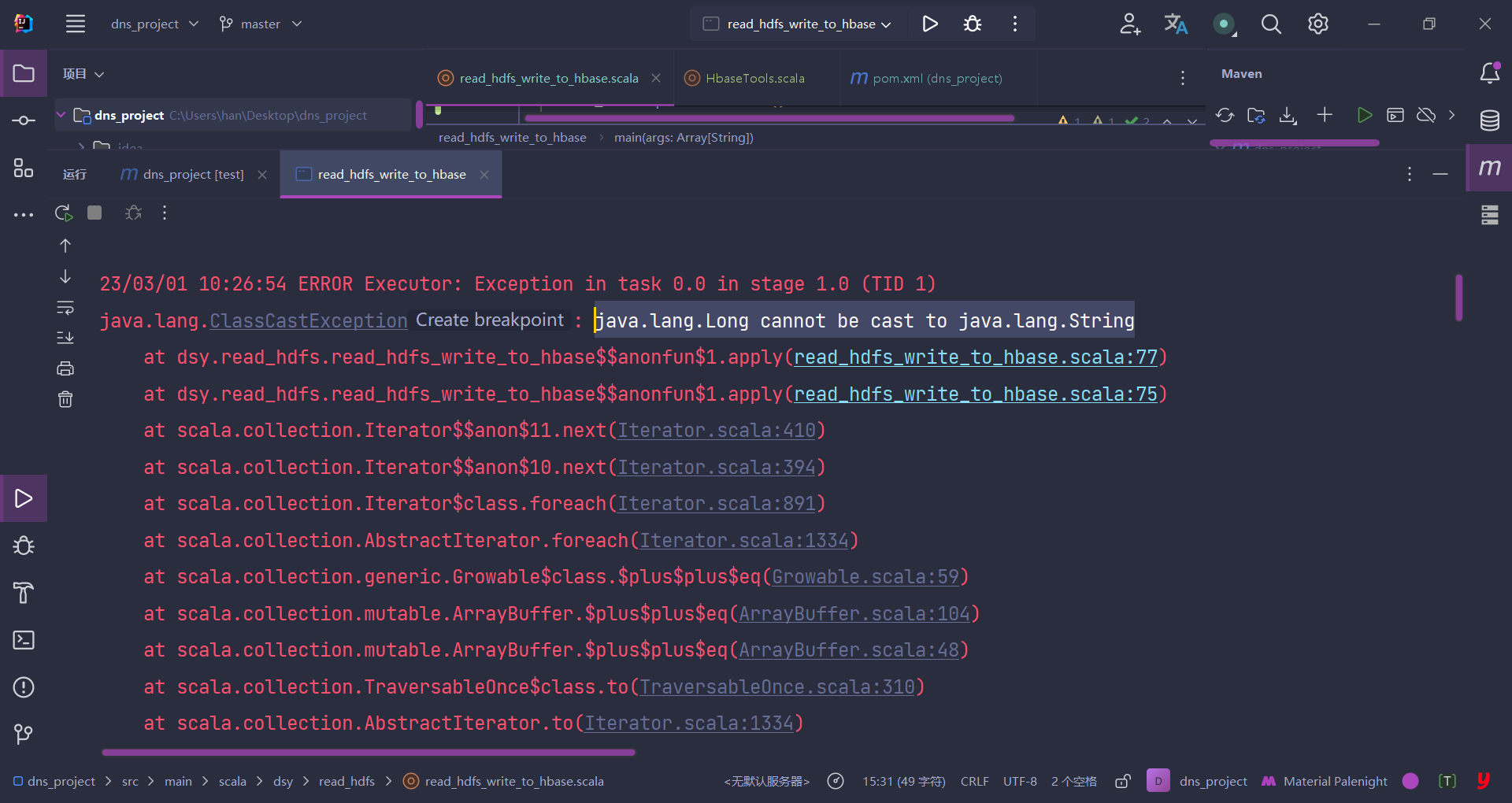Image resolution: width=1512 pixels, height=803 pixels.
Task: Clear all console output with trash icon
Action: tap(65, 399)
